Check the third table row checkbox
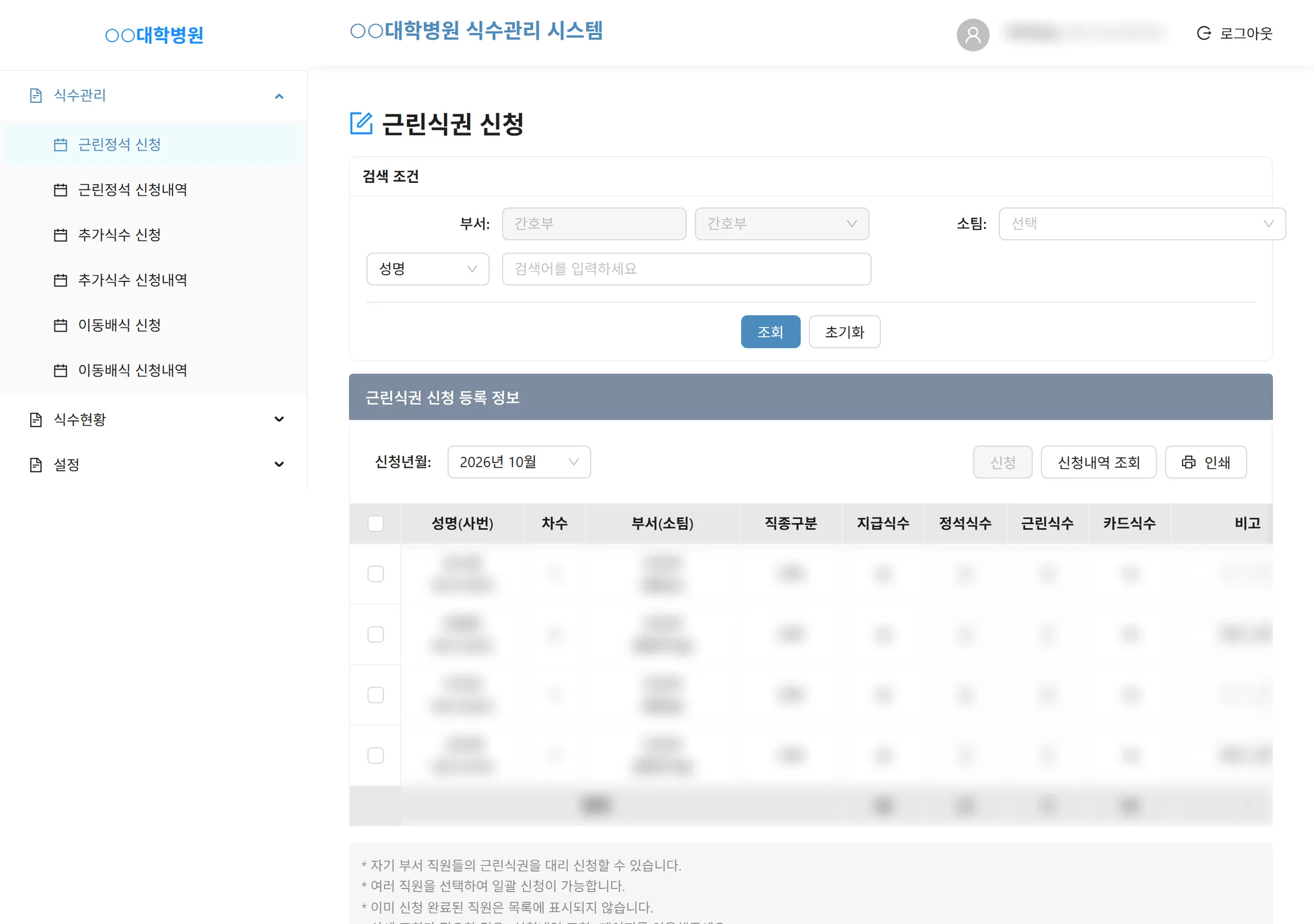 [376, 695]
